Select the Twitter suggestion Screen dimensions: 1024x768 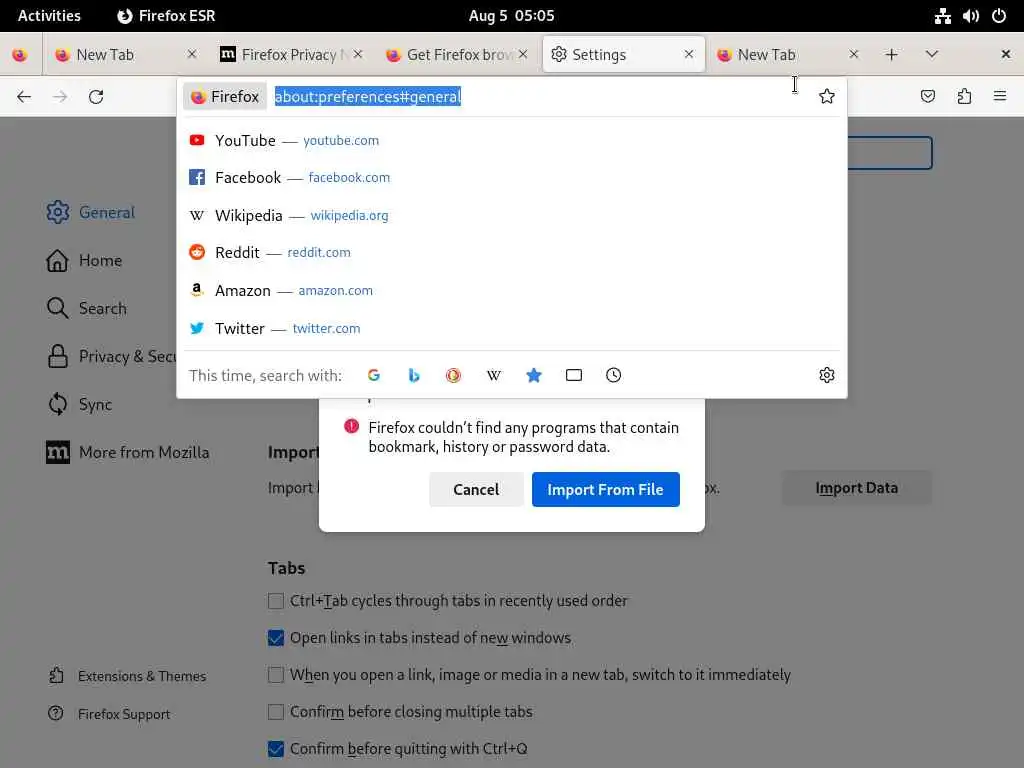[x=511, y=328]
